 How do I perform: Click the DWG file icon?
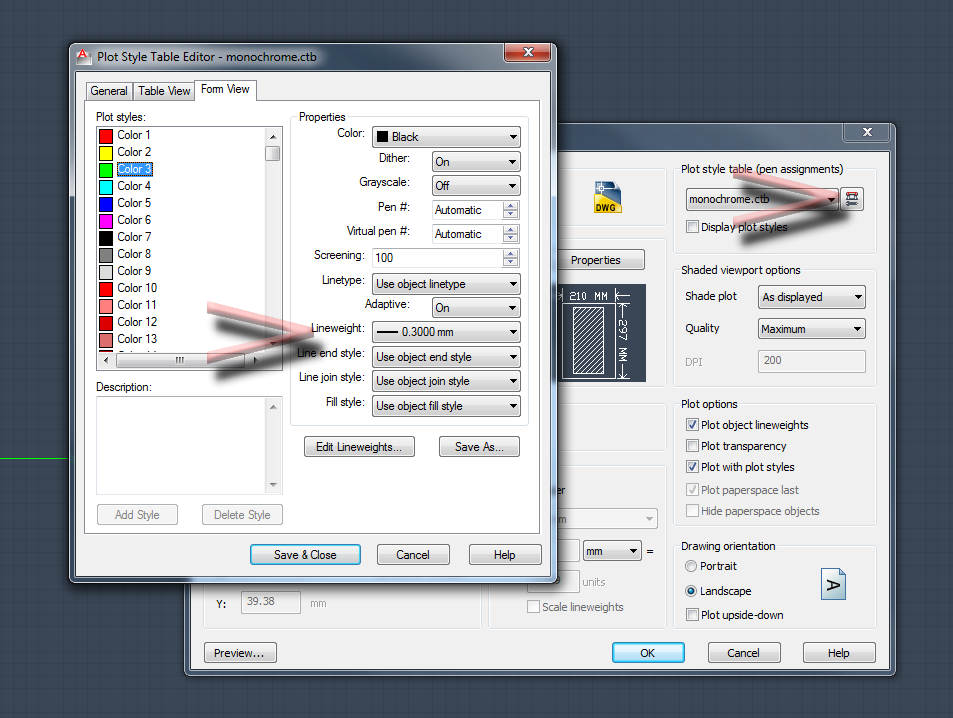(x=606, y=196)
